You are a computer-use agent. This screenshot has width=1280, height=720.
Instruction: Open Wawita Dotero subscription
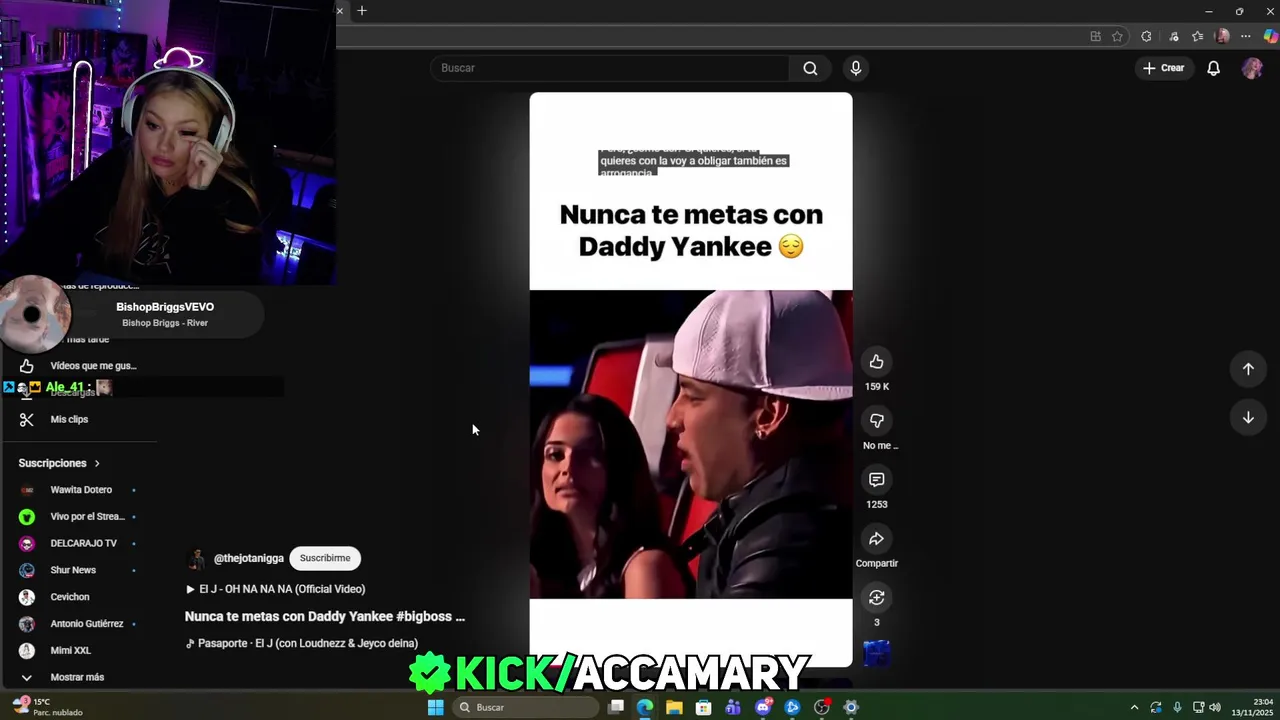(x=80, y=490)
